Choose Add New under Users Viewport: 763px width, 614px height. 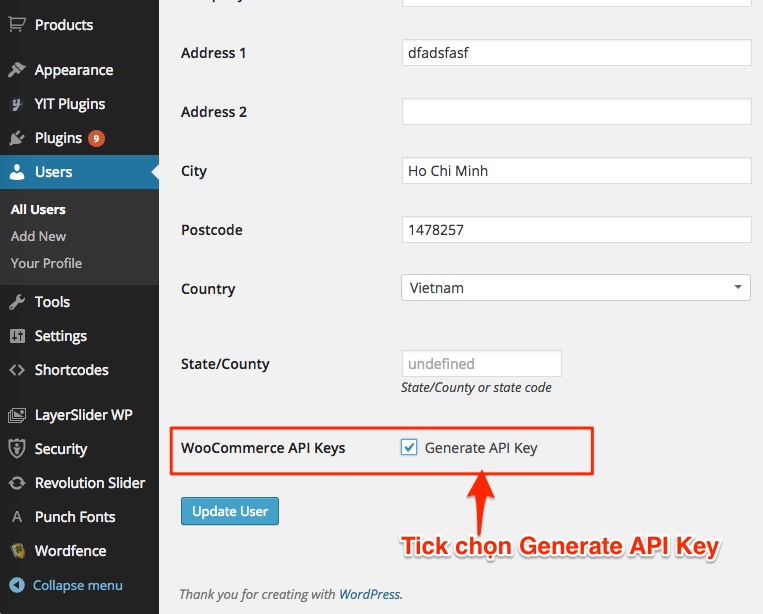[x=38, y=236]
